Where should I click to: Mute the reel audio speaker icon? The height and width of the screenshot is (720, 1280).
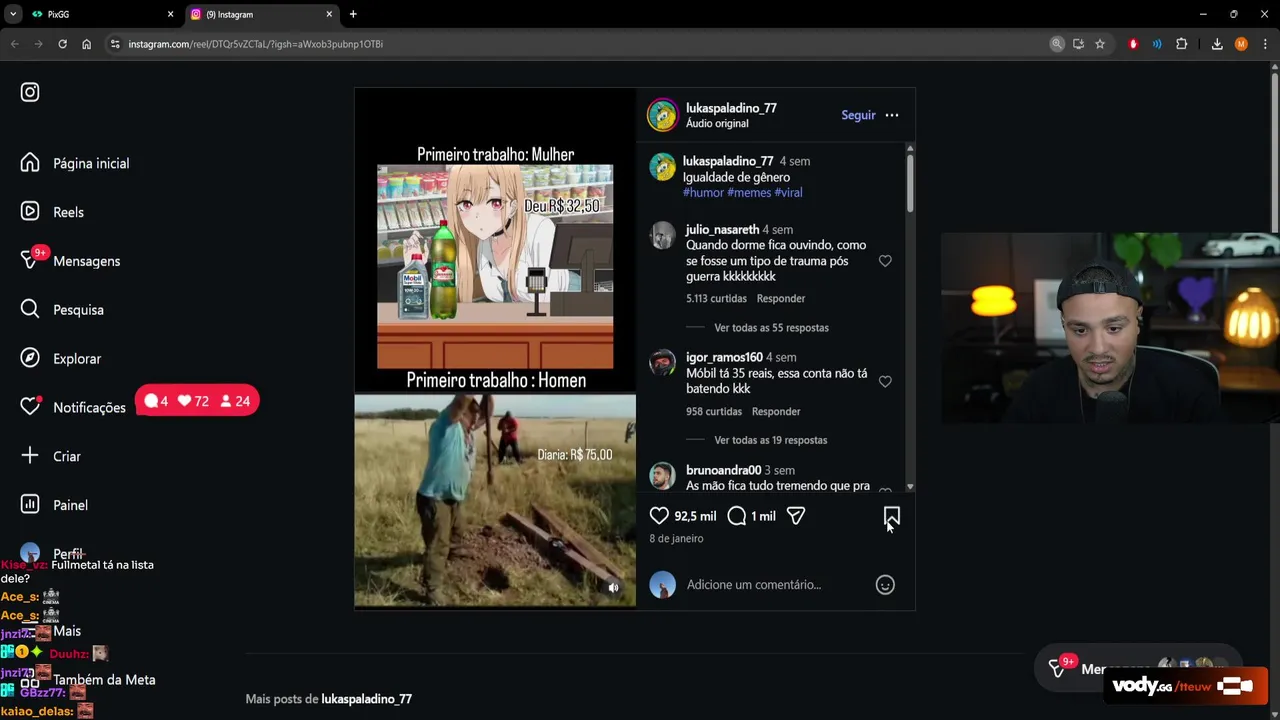[614, 588]
